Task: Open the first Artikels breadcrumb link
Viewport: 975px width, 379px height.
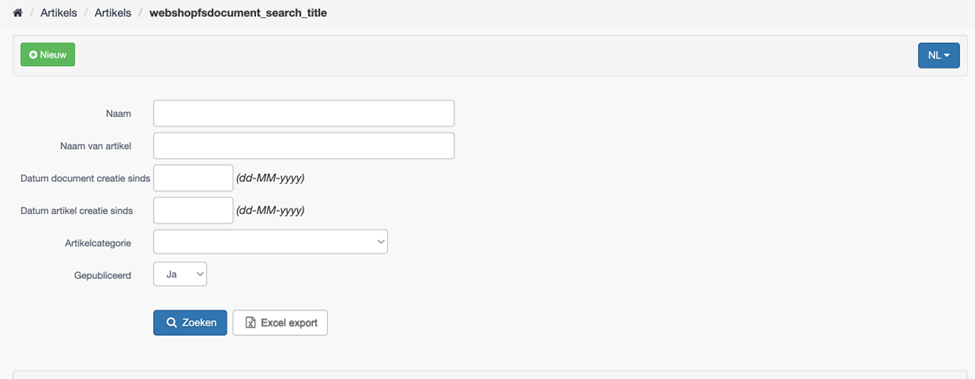Action: (x=59, y=13)
